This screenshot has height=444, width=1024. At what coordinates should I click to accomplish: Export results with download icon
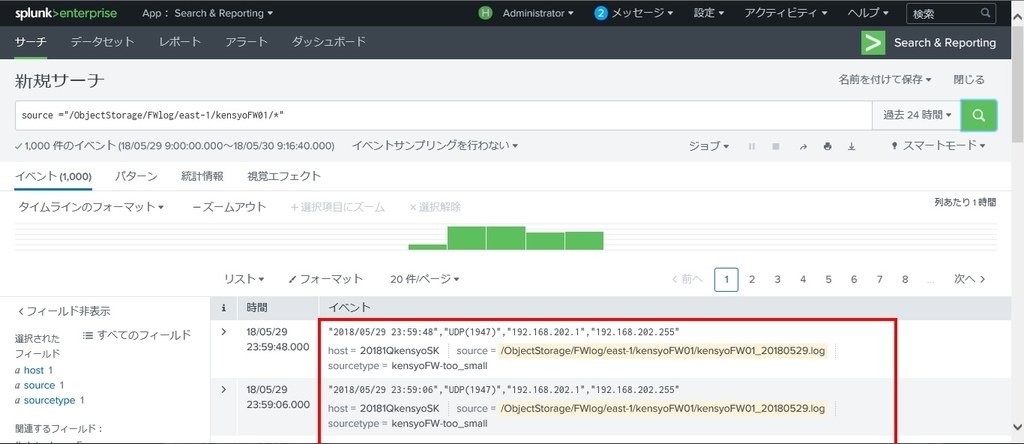coord(852,146)
